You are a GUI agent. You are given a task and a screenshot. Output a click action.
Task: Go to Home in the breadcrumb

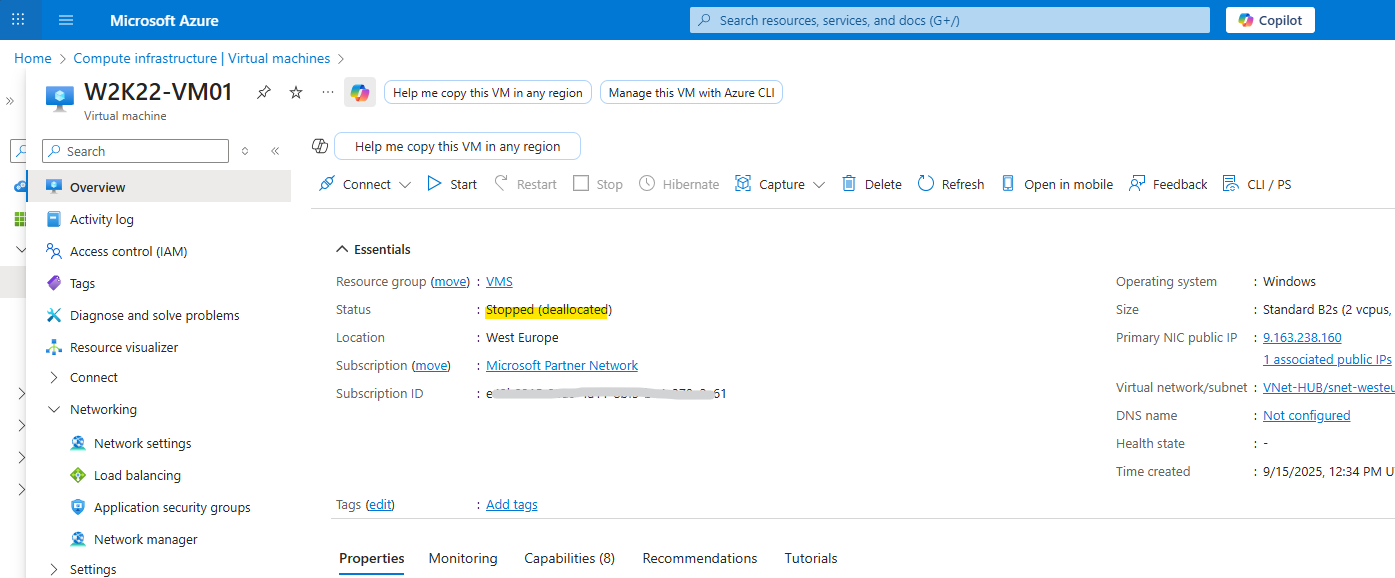click(33, 58)
